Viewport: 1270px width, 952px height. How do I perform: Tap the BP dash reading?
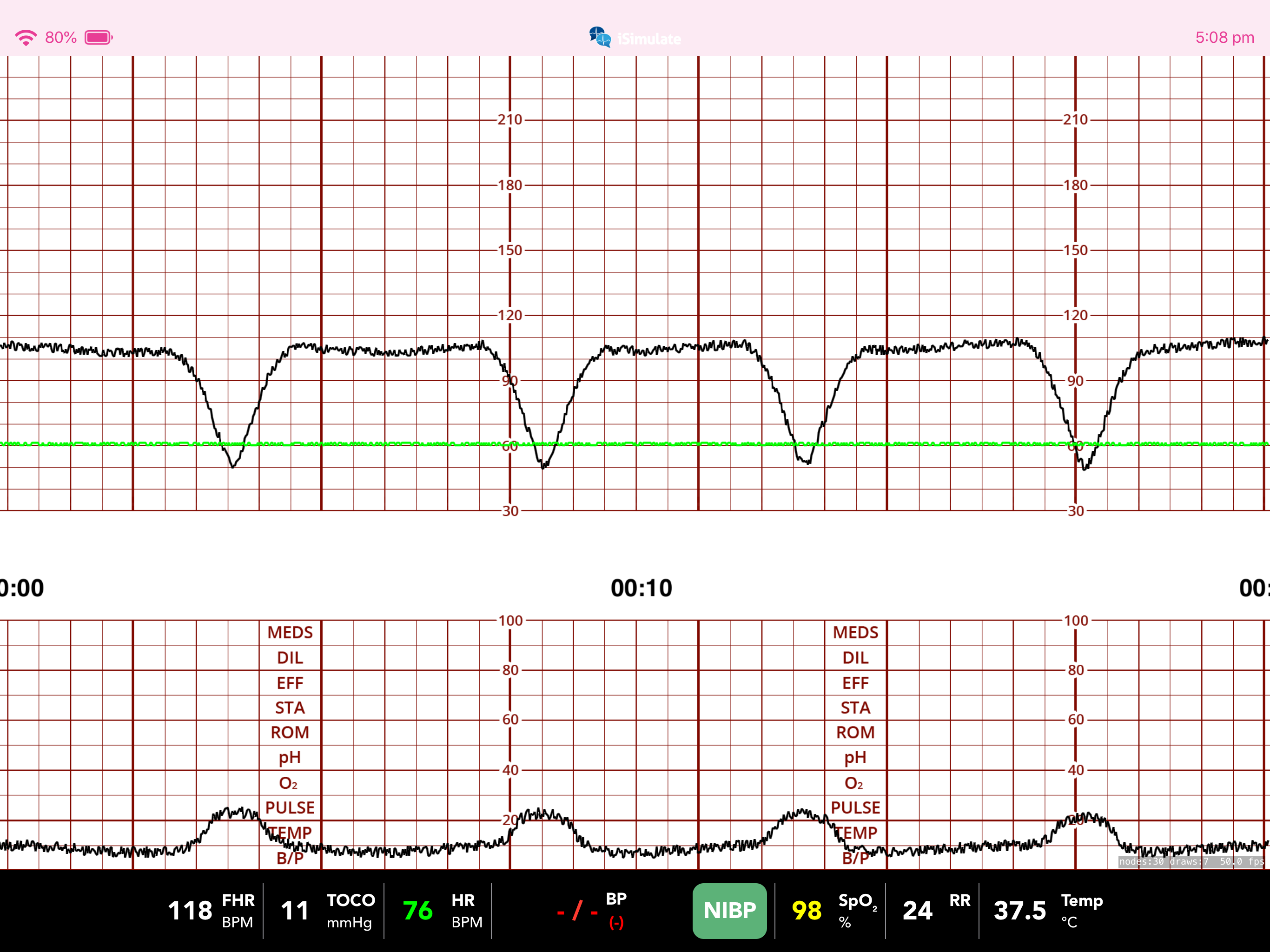click(x=577, y=911)
